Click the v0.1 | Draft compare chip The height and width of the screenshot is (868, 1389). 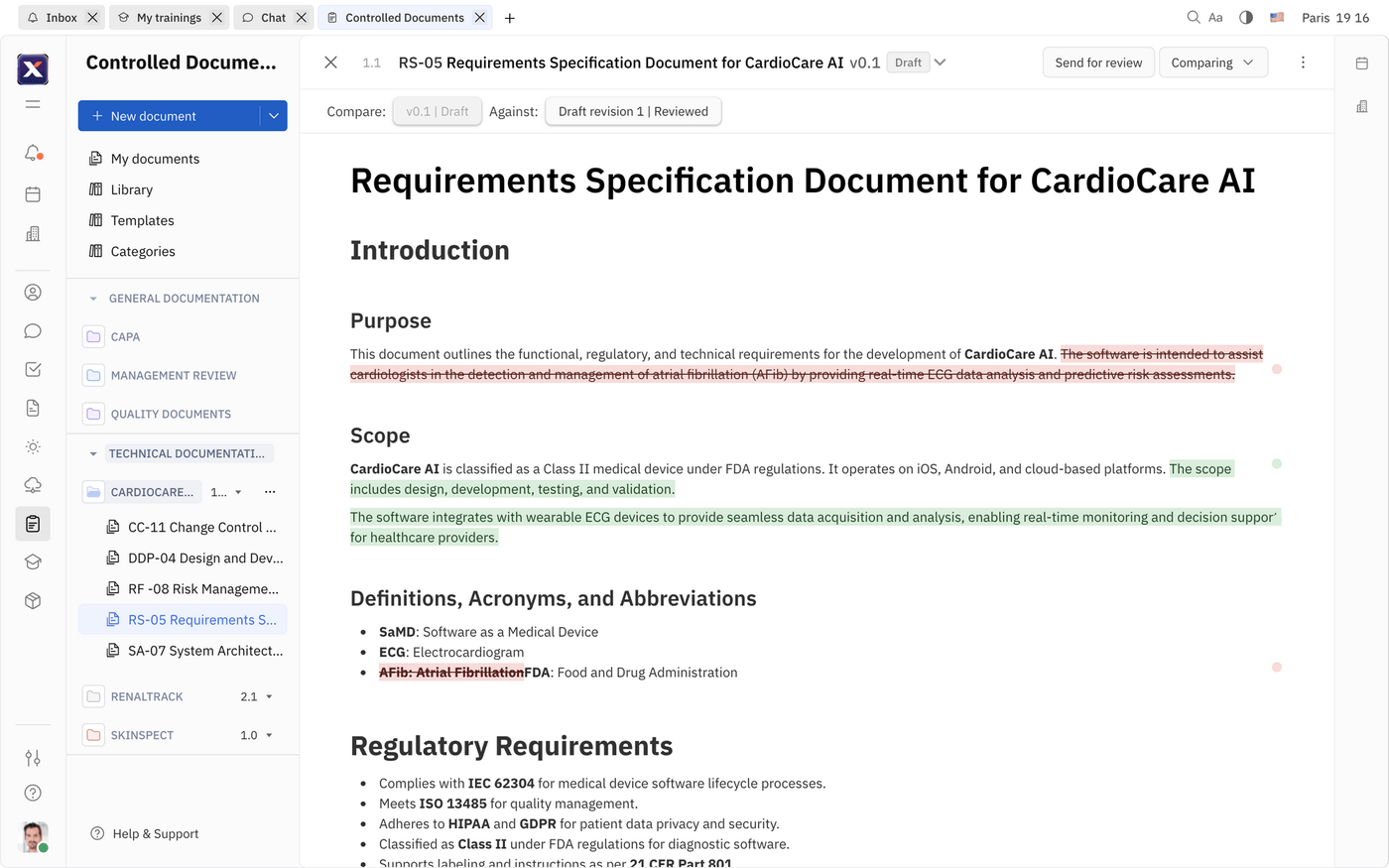point(438,111)
